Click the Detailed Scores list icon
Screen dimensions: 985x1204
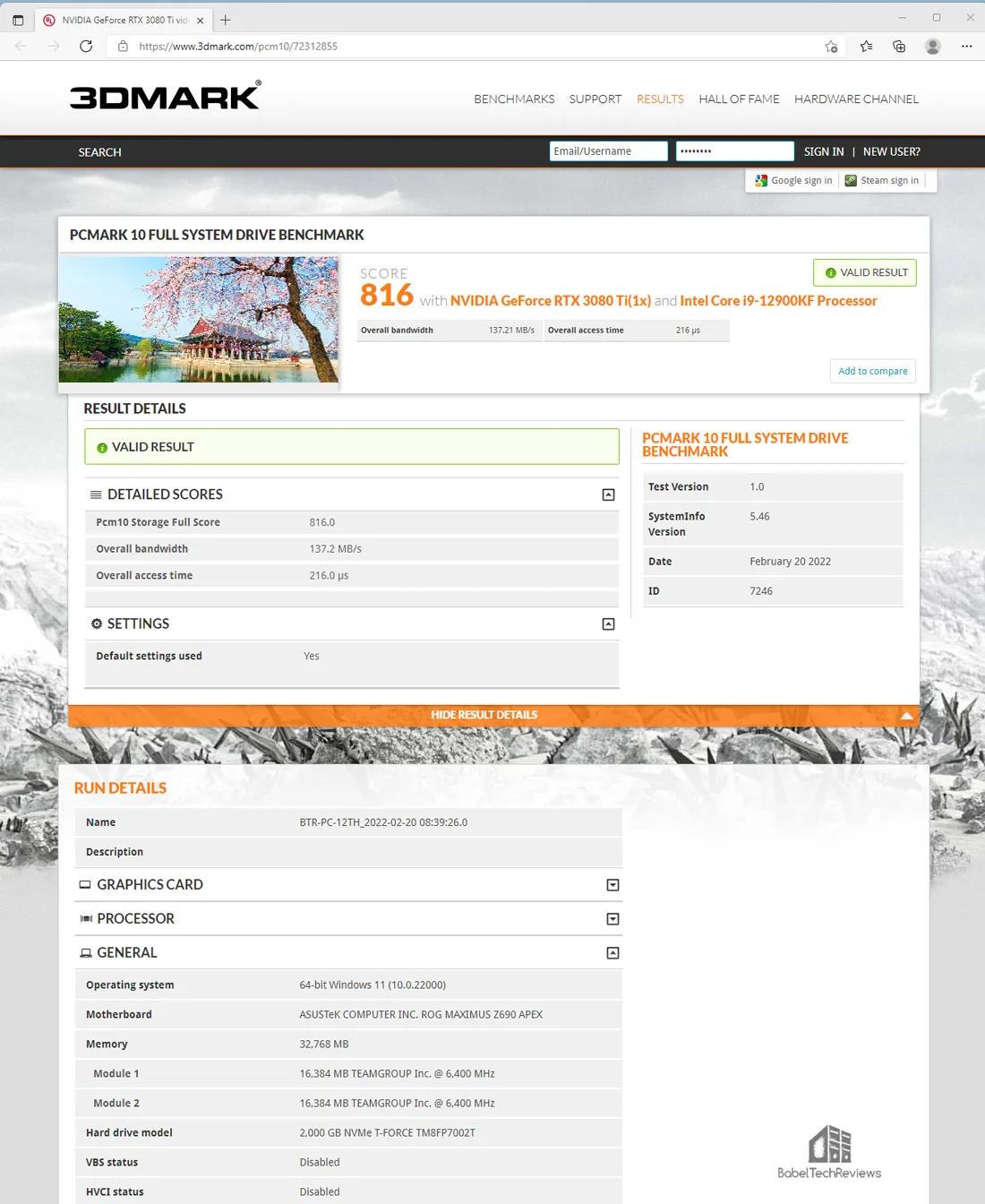coord(96,494)
